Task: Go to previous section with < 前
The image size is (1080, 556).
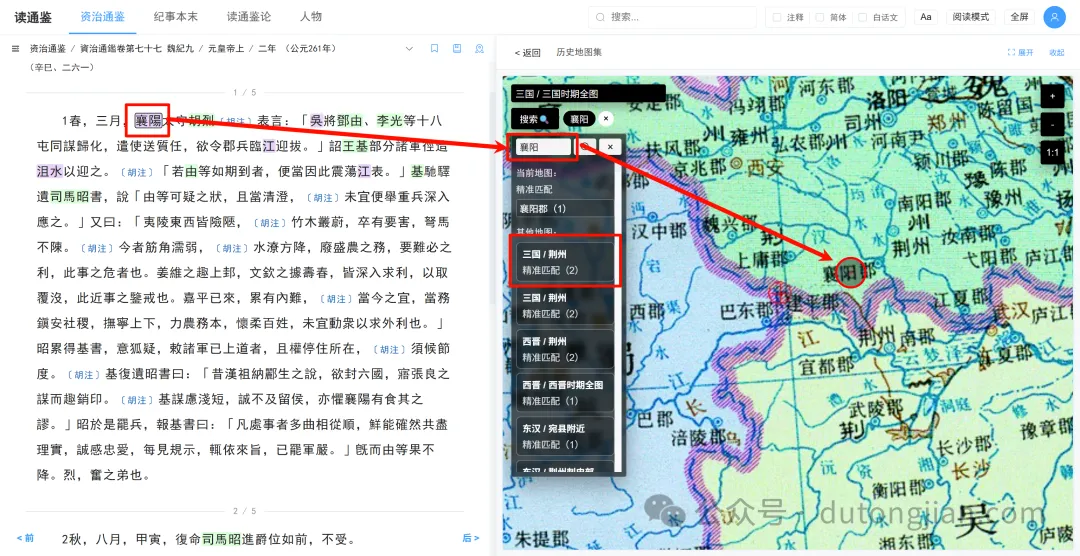Action: click(25, 538)
